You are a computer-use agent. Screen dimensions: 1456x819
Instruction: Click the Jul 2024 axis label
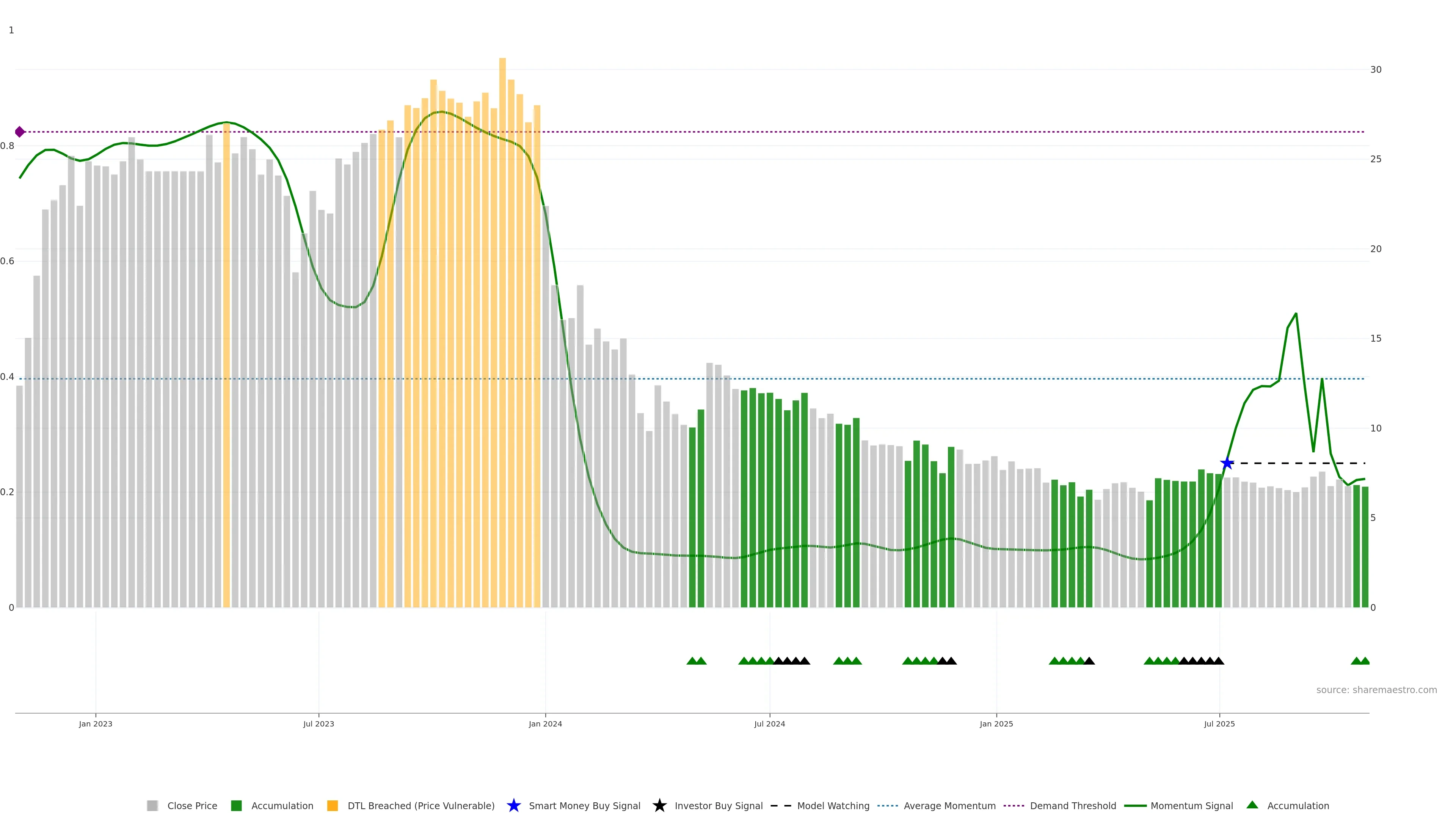[x=769, y=723]
